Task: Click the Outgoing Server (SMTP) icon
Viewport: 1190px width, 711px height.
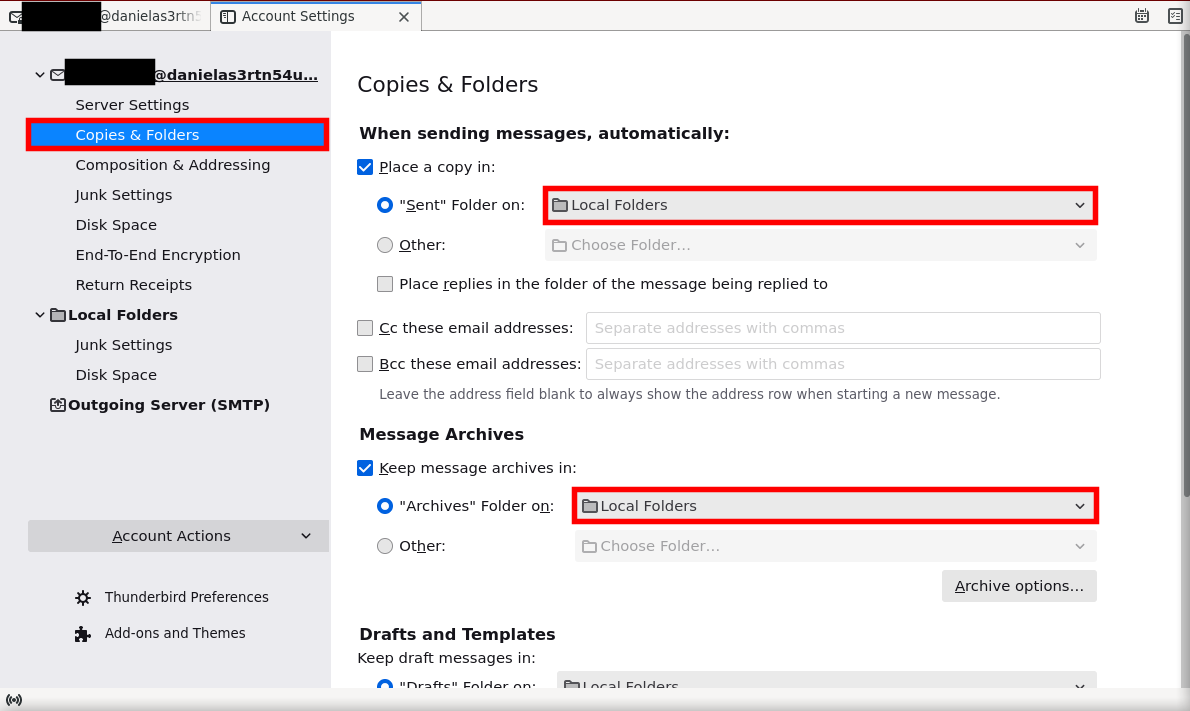Action: (58, 405)
